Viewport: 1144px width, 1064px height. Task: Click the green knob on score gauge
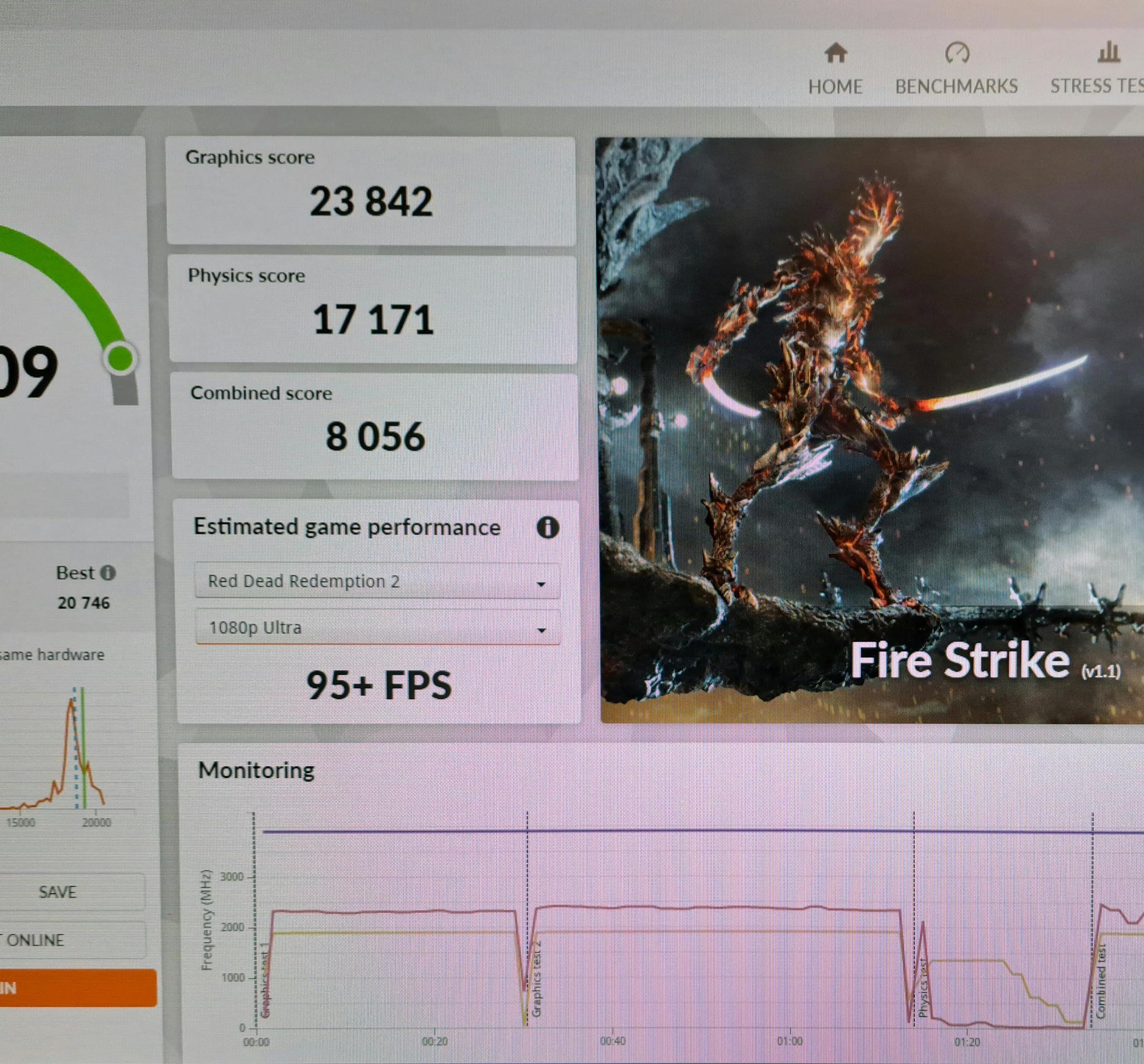pos(120,358)
